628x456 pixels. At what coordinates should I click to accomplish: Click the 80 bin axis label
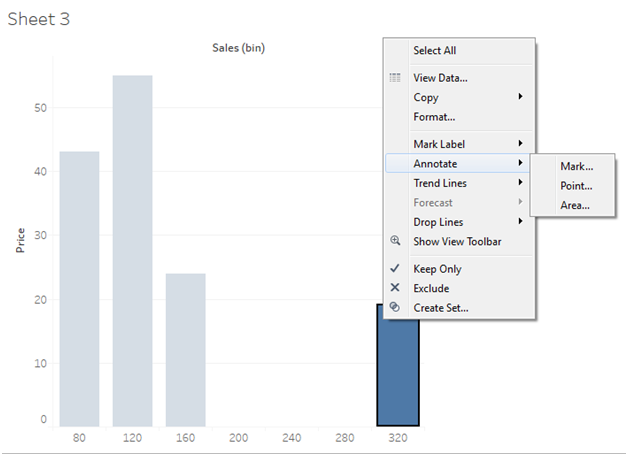pos(79,438)
